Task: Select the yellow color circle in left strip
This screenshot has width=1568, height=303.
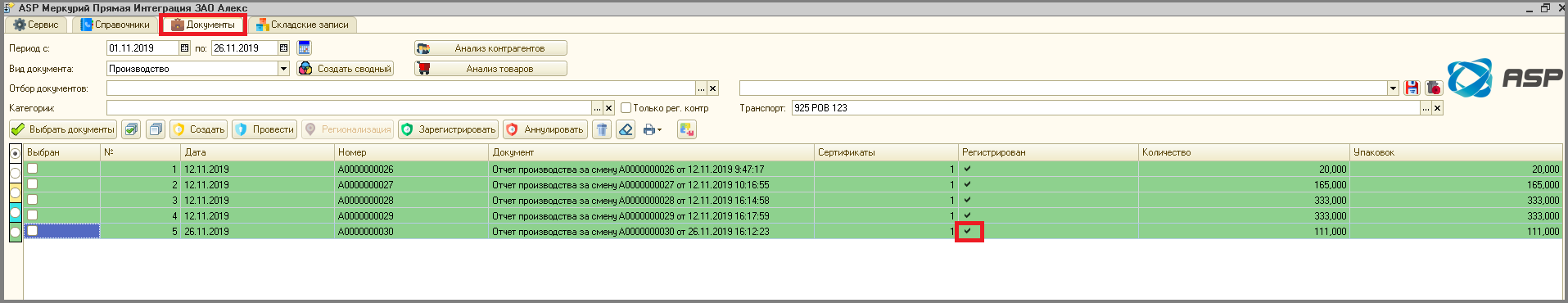Action: [15, 192]
